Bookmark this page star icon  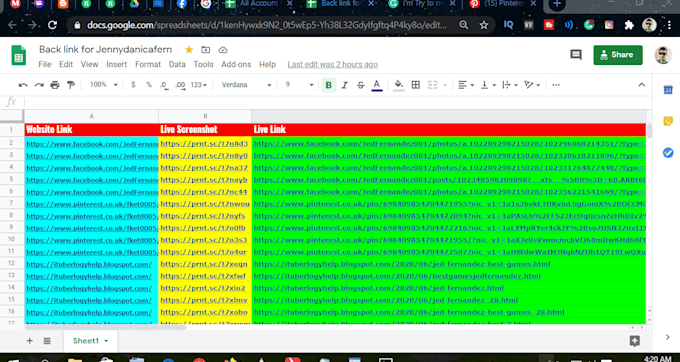(x=484, y=25)
